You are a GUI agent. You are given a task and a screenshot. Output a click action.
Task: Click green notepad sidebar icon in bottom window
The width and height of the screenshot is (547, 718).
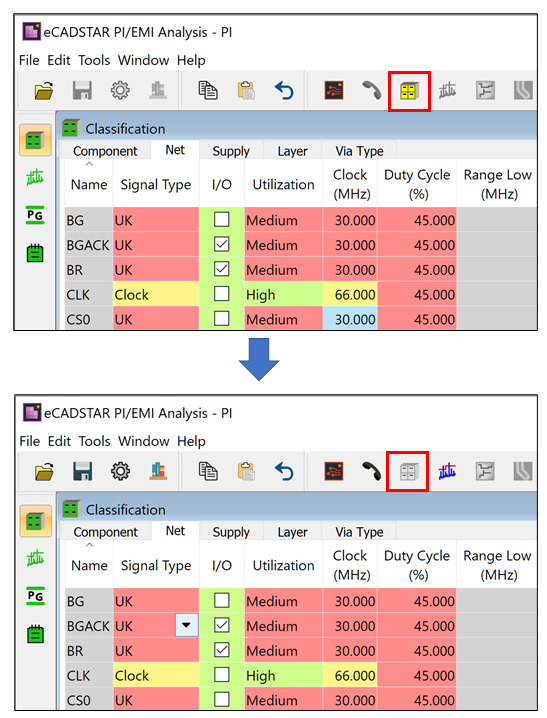click(x=35, y=634)
